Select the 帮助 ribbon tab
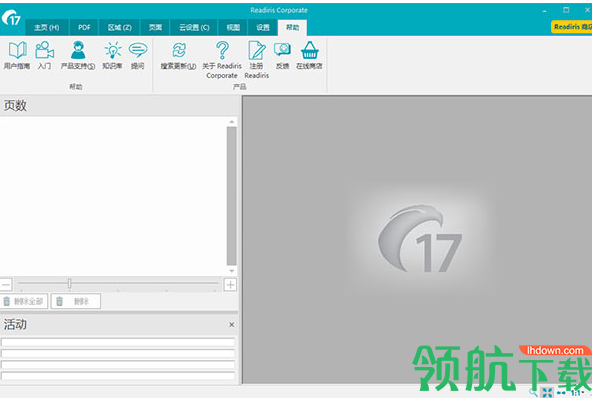The image size is (592, 398). 292,28
